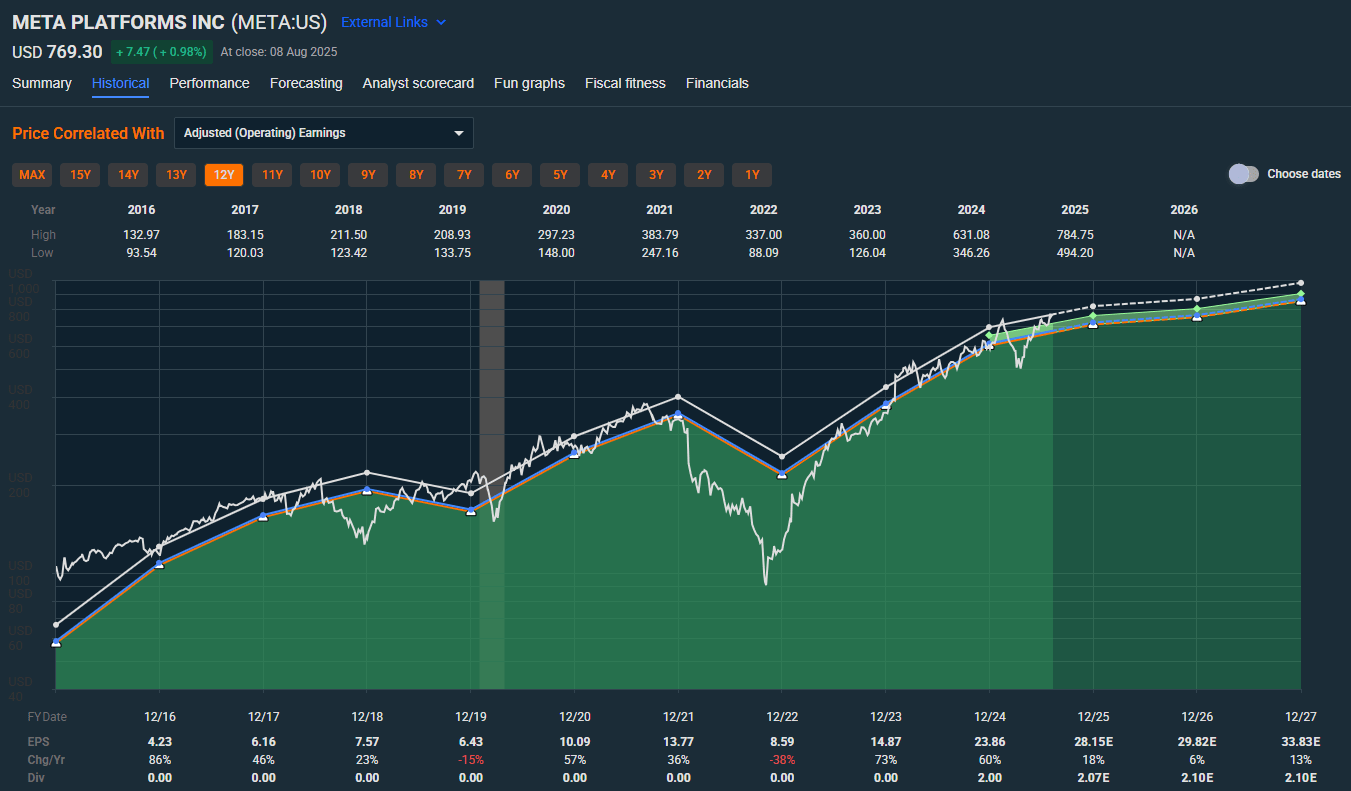The image size is (1351, 791).
Task: Click the 12Y highlighted range button
Action: pyautogui.click(x=223, y=174)
